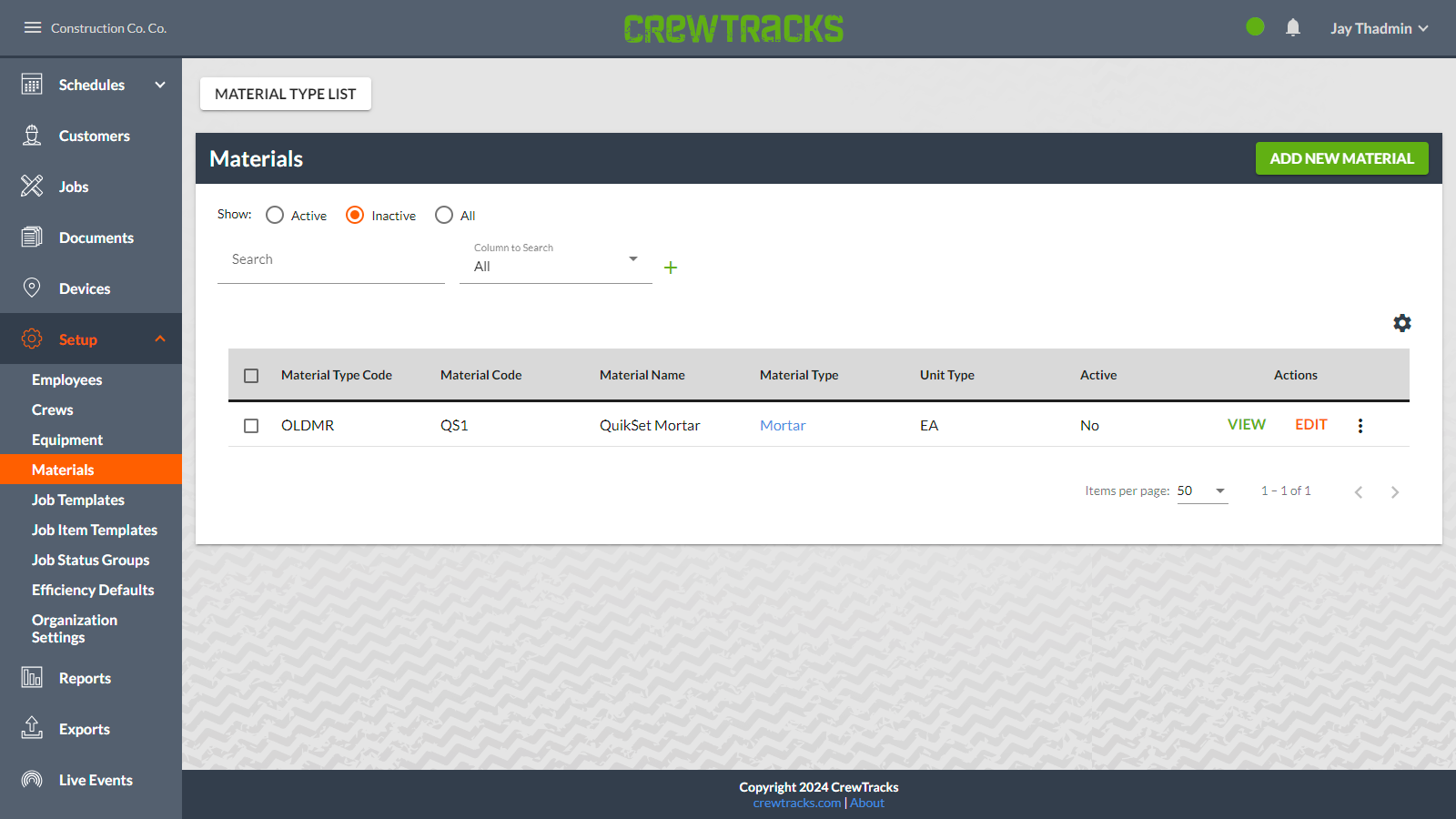
Task: Open Crews in Setup menu
Action: [x=53, y=409]
